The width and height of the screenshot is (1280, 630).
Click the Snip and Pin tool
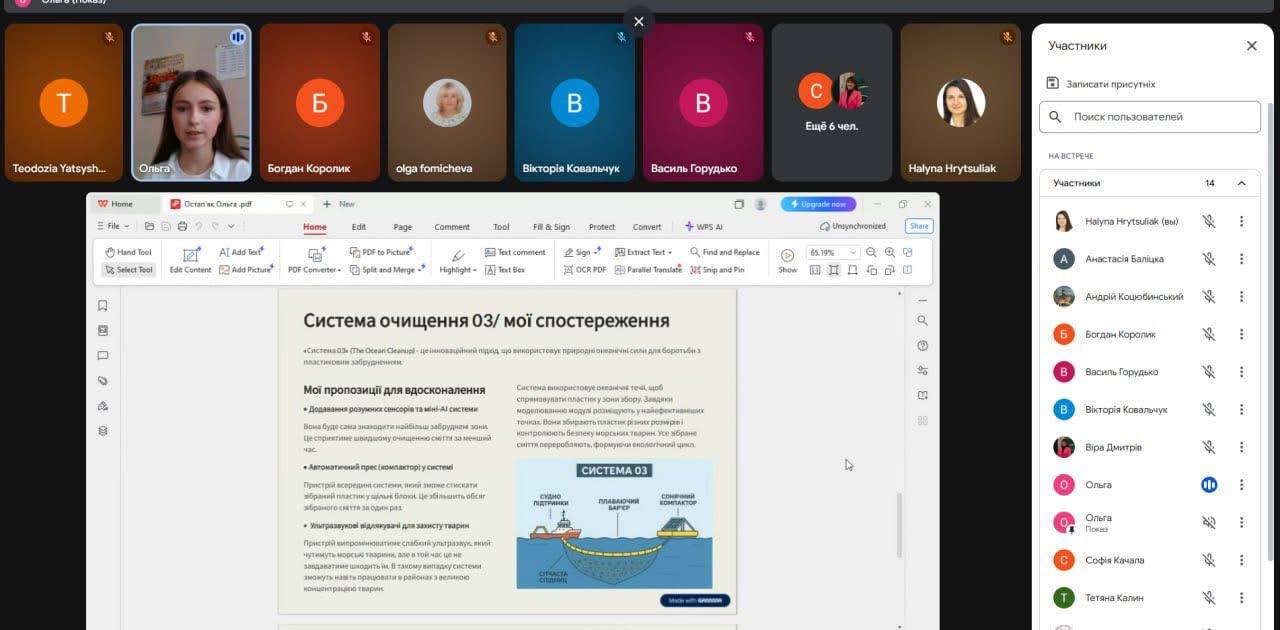(717, 270)
